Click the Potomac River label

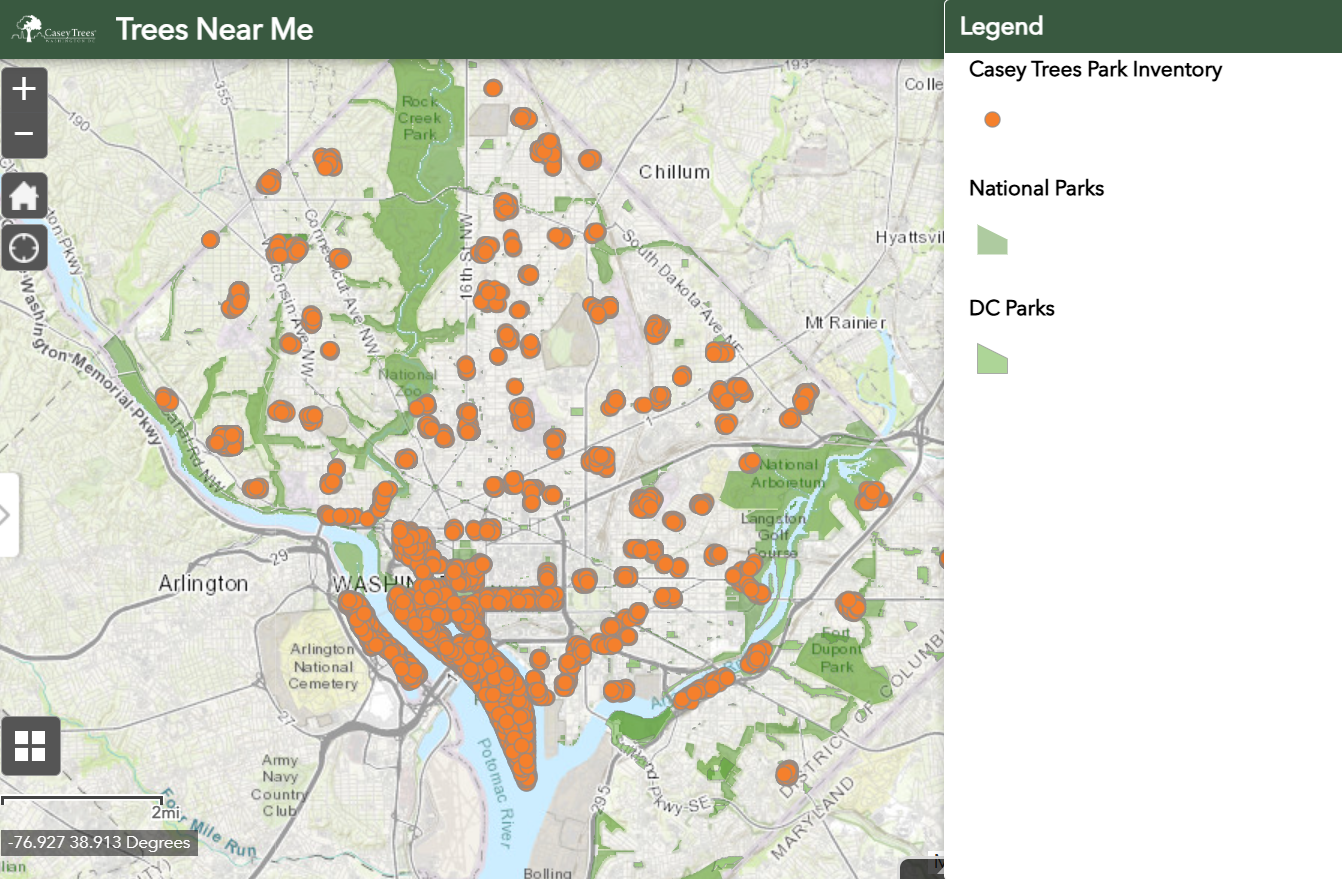click(495, 792)
